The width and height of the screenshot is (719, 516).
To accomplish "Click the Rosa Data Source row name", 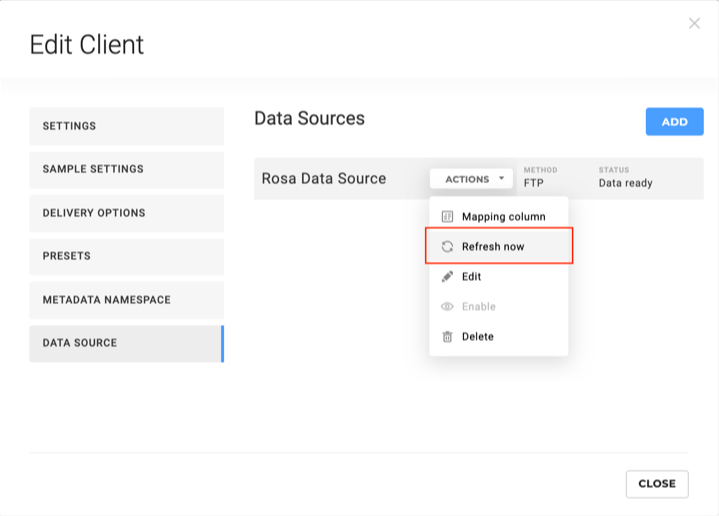I will pyautogui.click(x=324, y=179).
